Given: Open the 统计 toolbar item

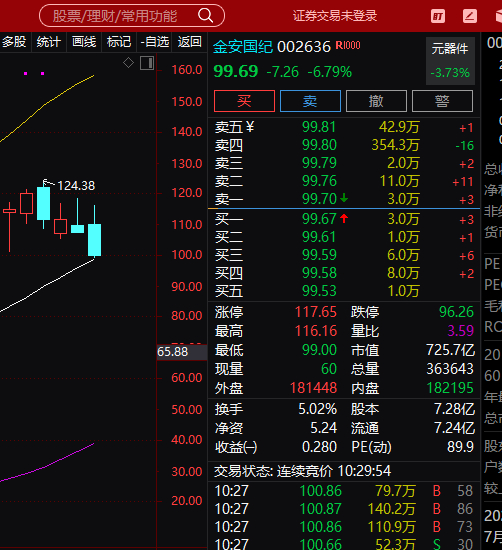Looking at the screenshot, I should point(49,42).
